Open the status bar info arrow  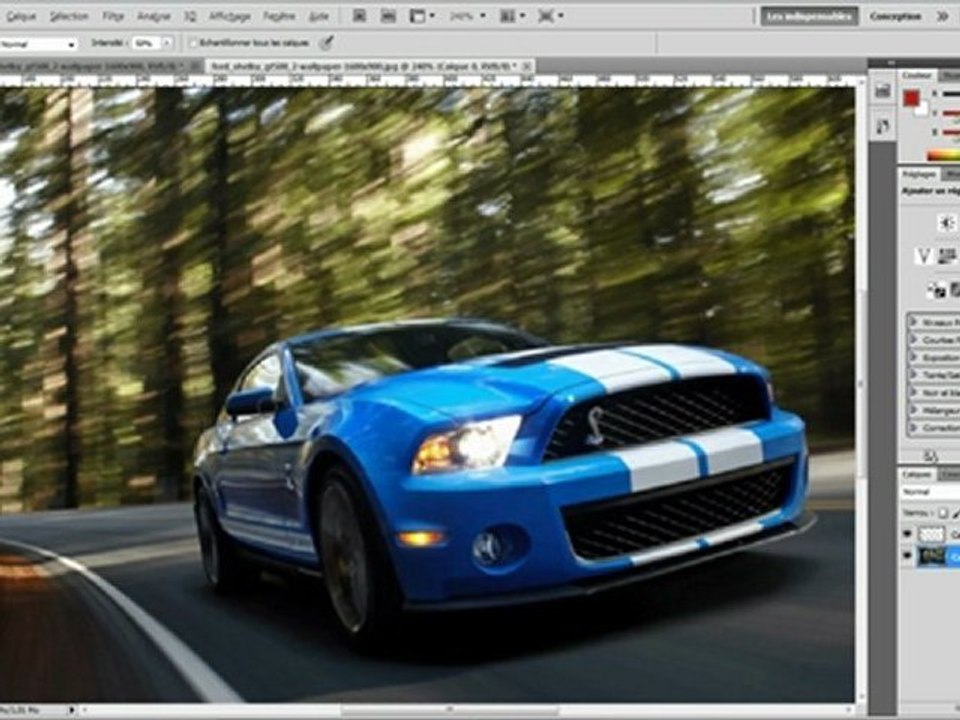tap(72, 710)
